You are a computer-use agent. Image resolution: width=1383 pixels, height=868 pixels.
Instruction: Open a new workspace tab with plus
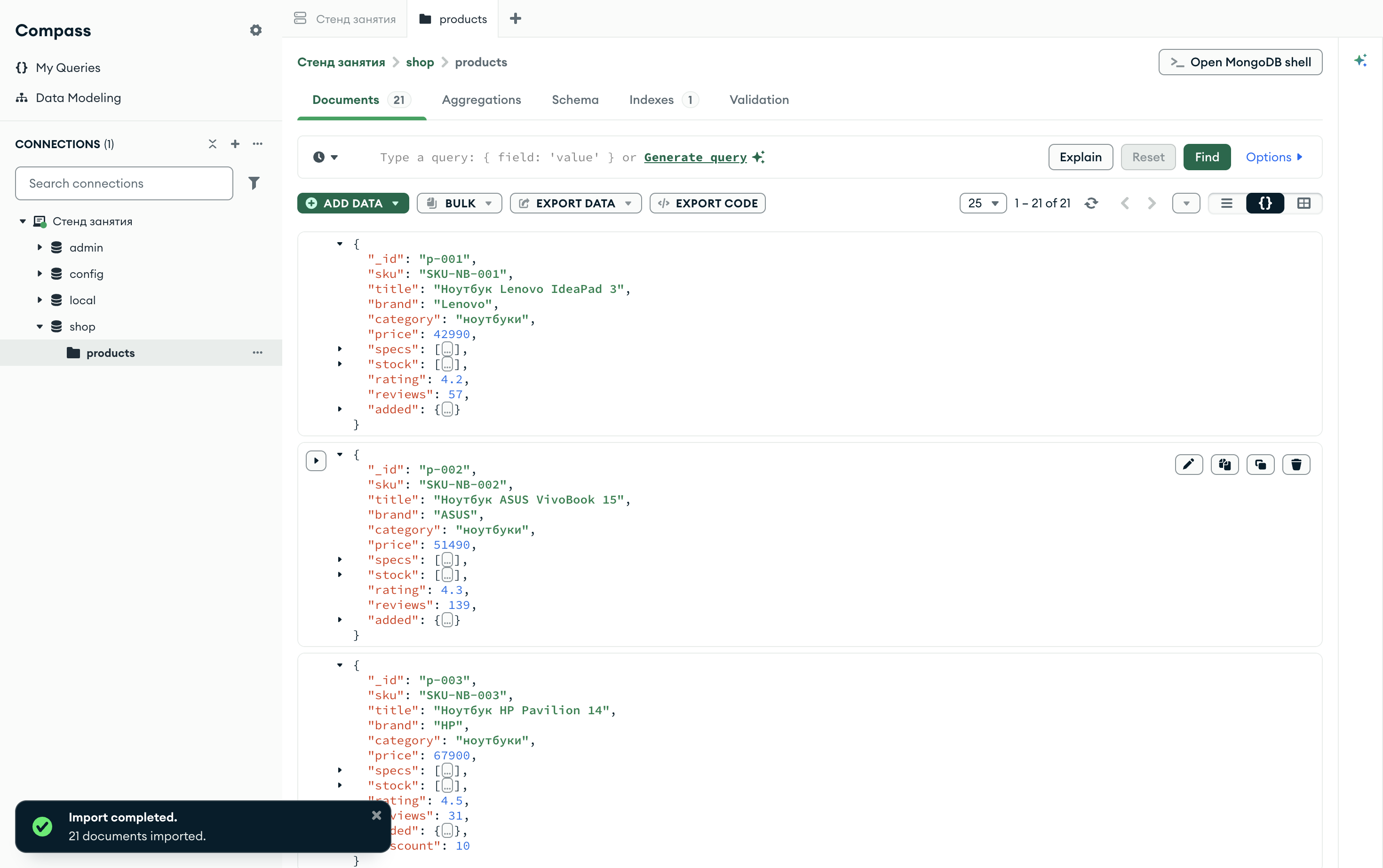point(515,19)
